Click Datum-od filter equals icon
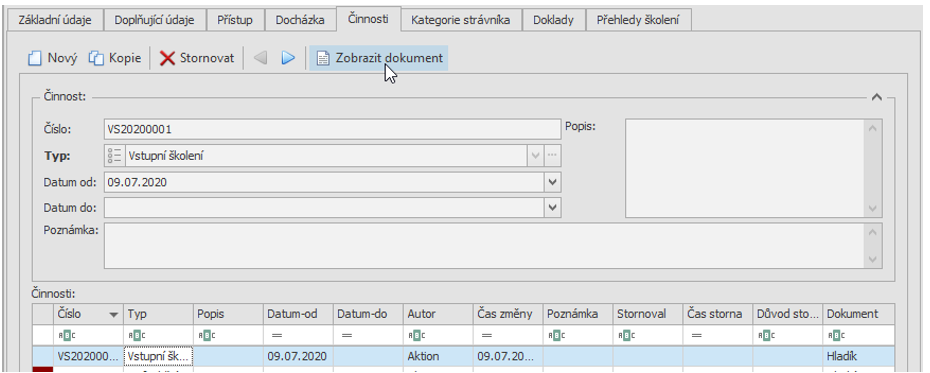The height and width of the screenshot is (373, 930). point(276,335)
